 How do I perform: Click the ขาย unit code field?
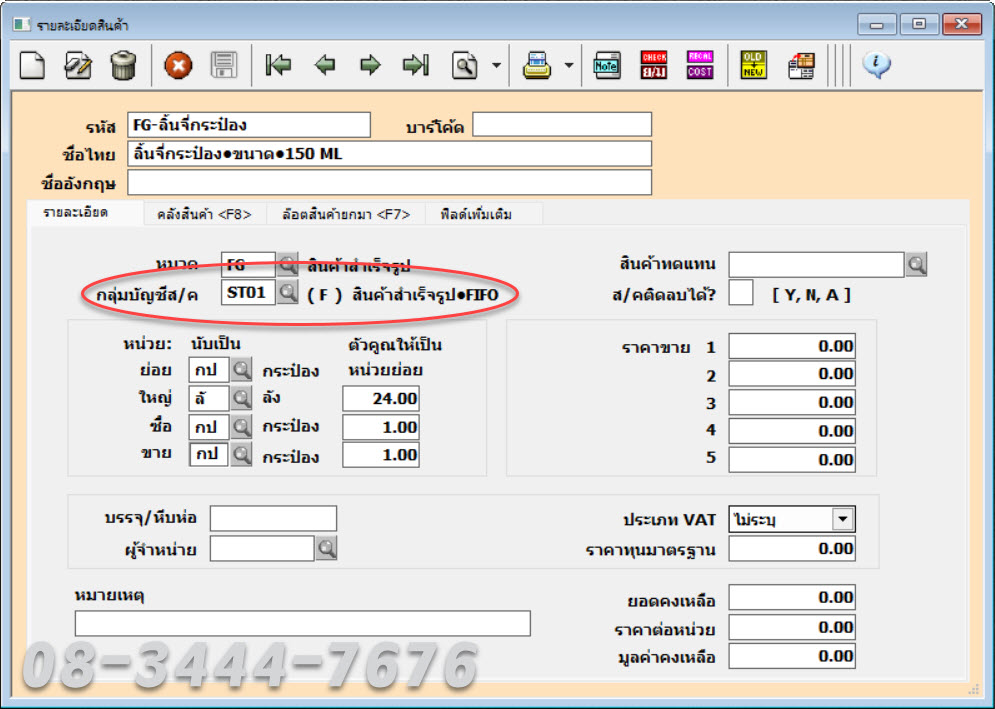[x=209, y=454]
